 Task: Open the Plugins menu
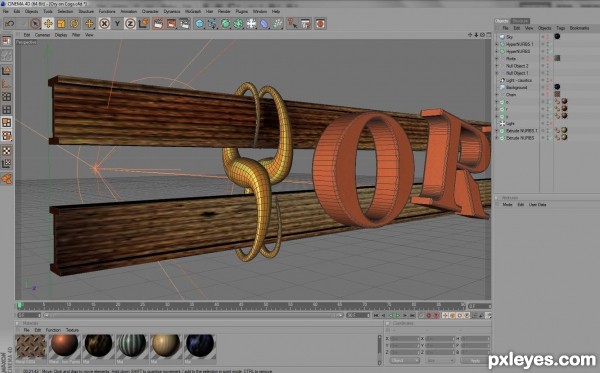click(x=241, y=11)
